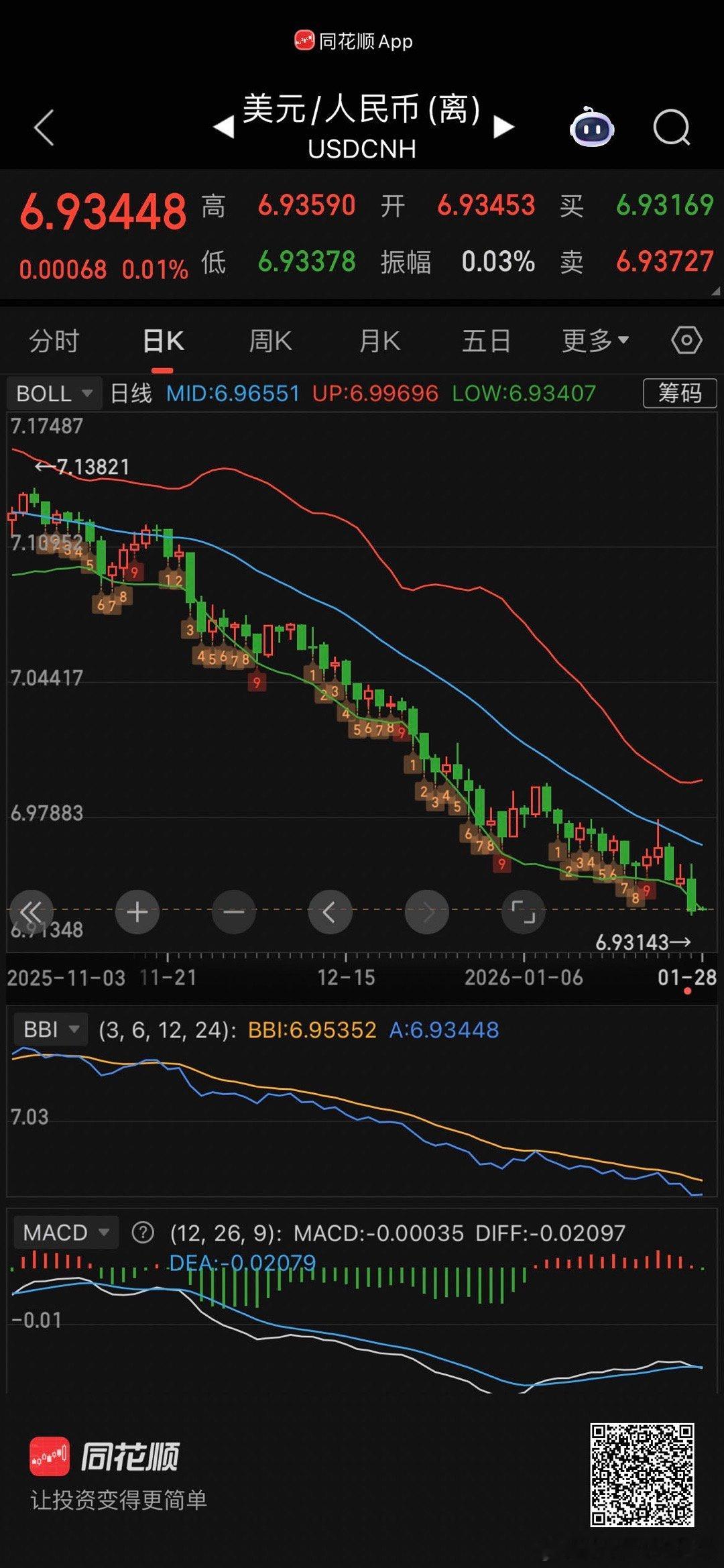Select the 分时 tab
This screenshot has width=724, height=1568.
point(54,341)
